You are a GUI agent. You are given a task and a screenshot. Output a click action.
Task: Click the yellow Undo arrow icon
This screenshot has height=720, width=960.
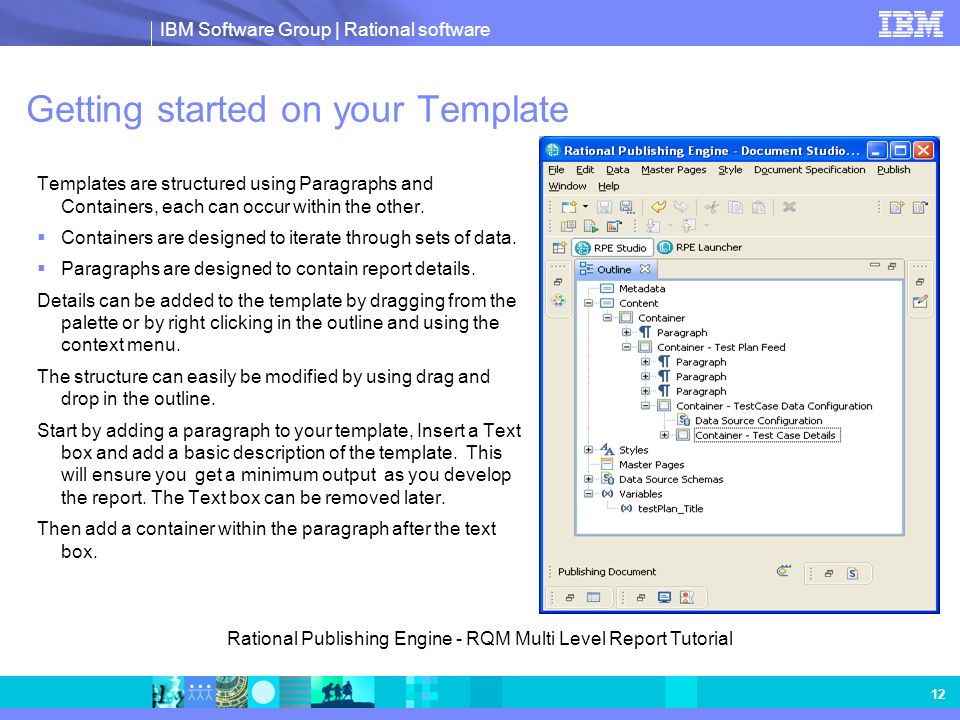(658, 207)
